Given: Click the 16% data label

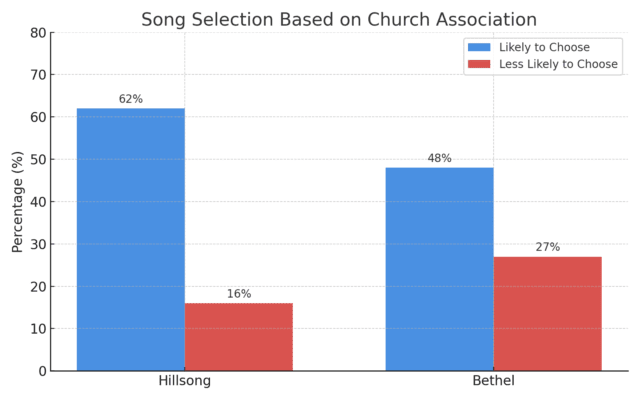Looking at the screenshot, I should [x=239, y=294].
